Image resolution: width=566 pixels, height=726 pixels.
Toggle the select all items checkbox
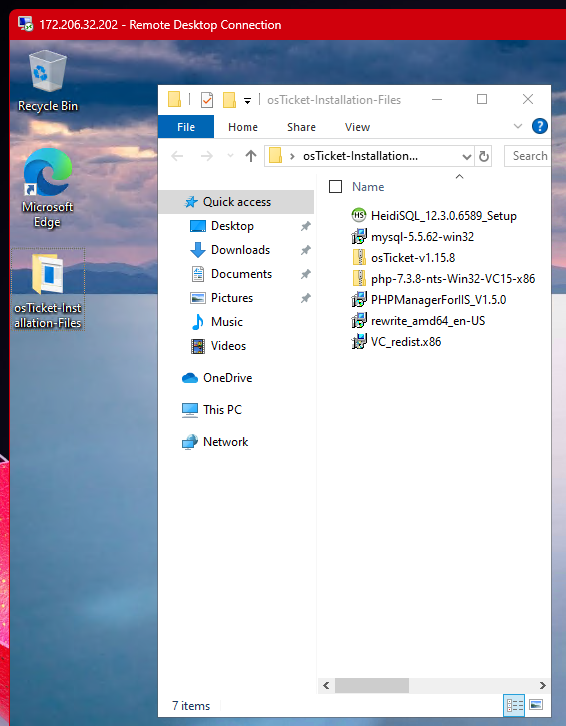click(335, 187)
